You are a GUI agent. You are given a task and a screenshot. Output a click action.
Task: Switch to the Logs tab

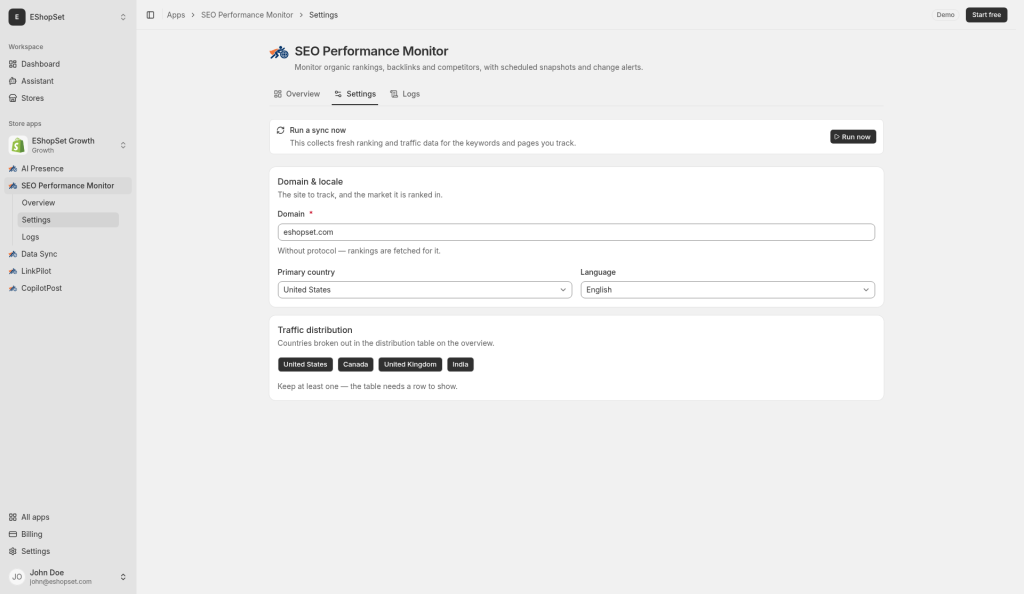click(405, 94)
